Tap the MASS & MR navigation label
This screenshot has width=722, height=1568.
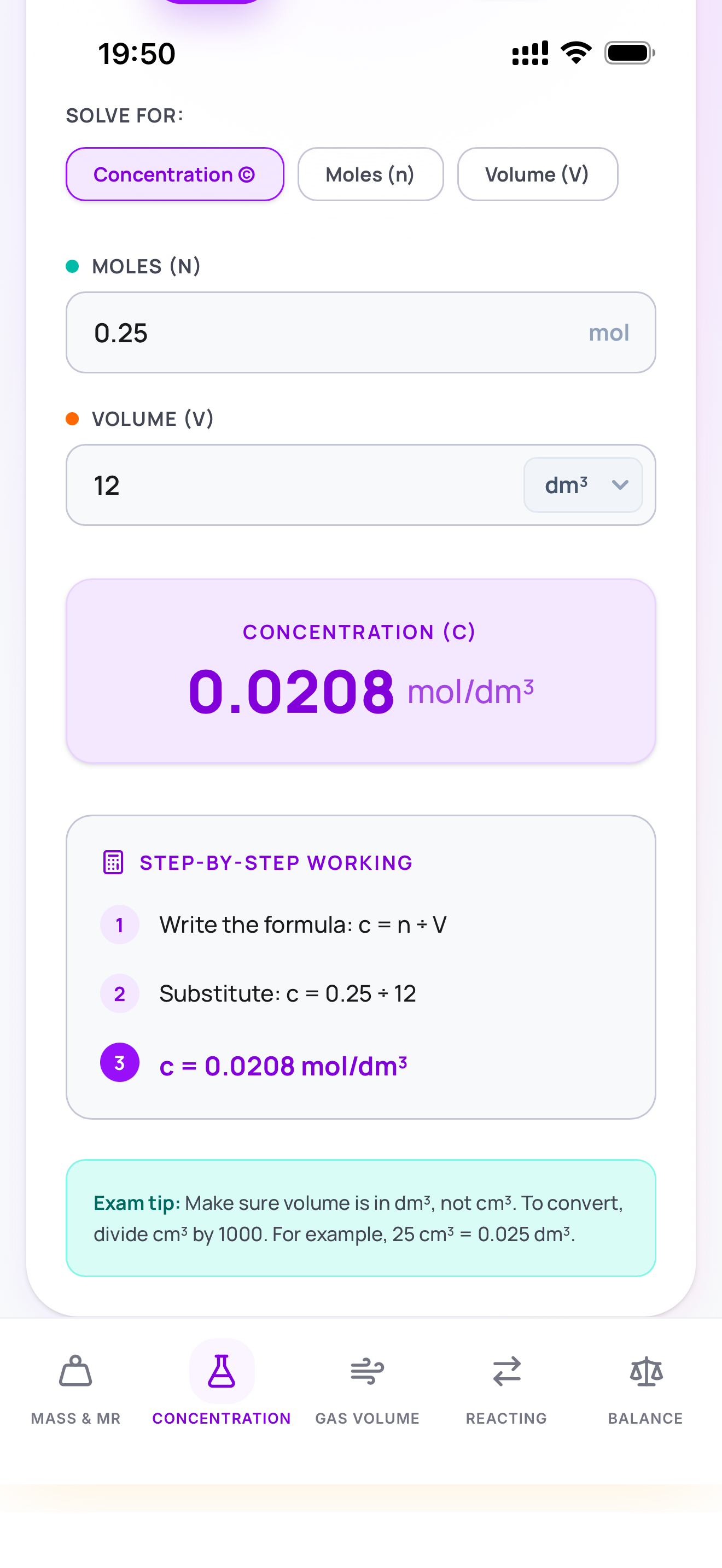click(75, 1418)
